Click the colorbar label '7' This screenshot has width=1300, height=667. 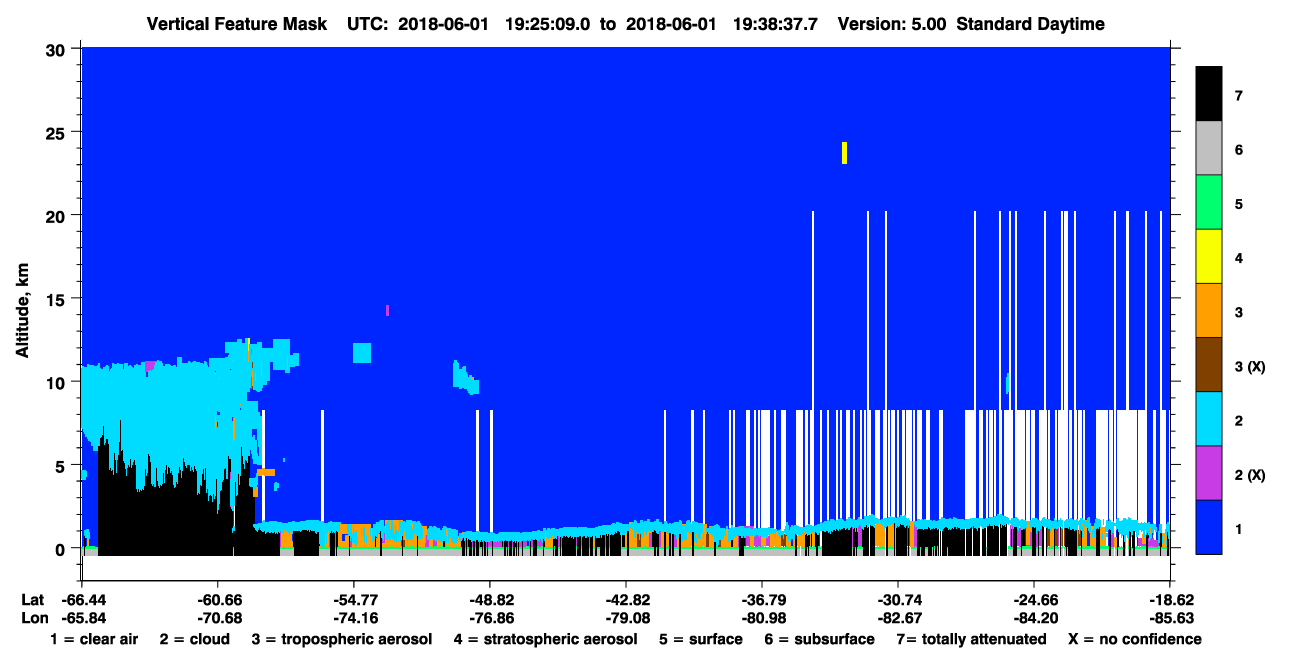coord(1238,96)
